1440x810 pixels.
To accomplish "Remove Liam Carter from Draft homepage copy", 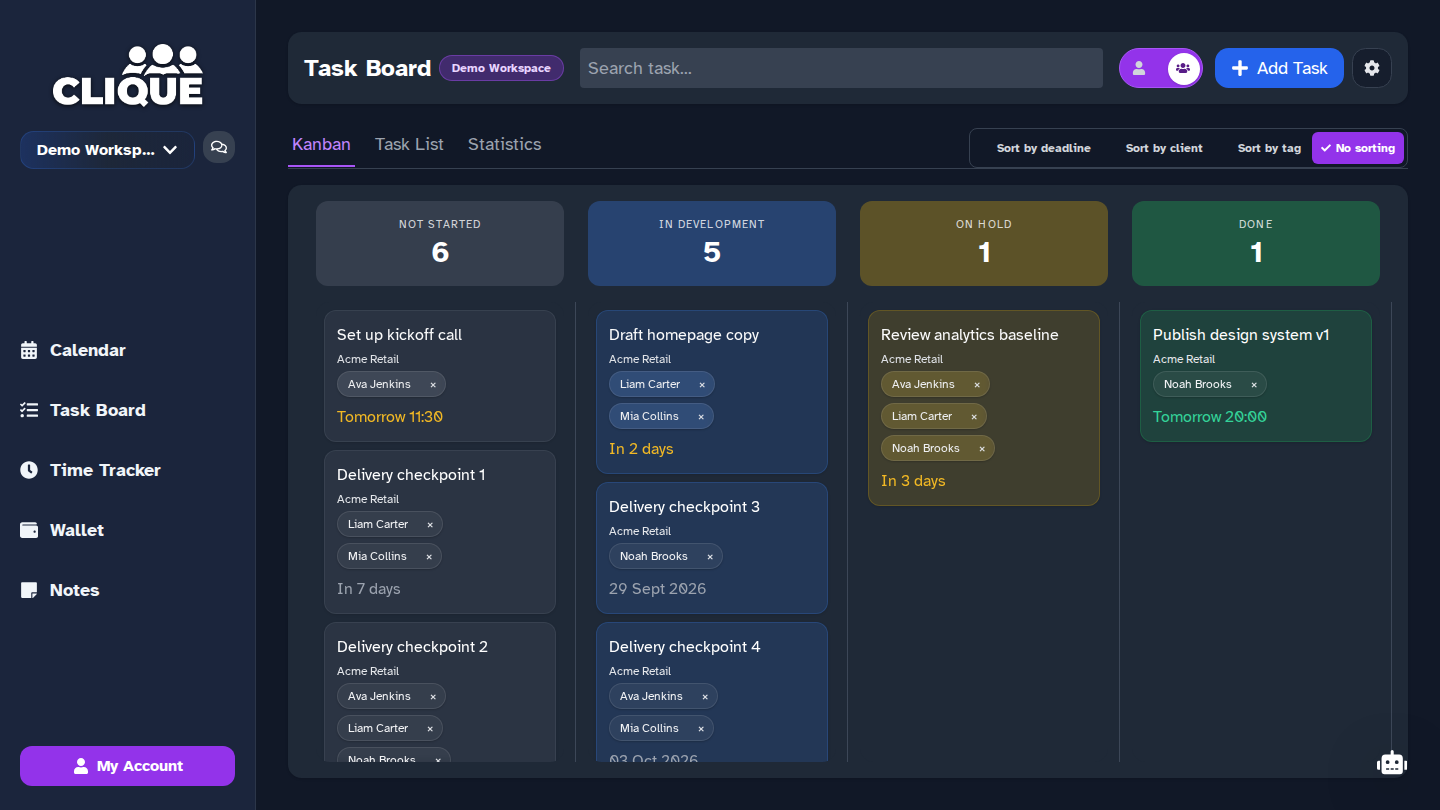I will [x=702, y=385].
